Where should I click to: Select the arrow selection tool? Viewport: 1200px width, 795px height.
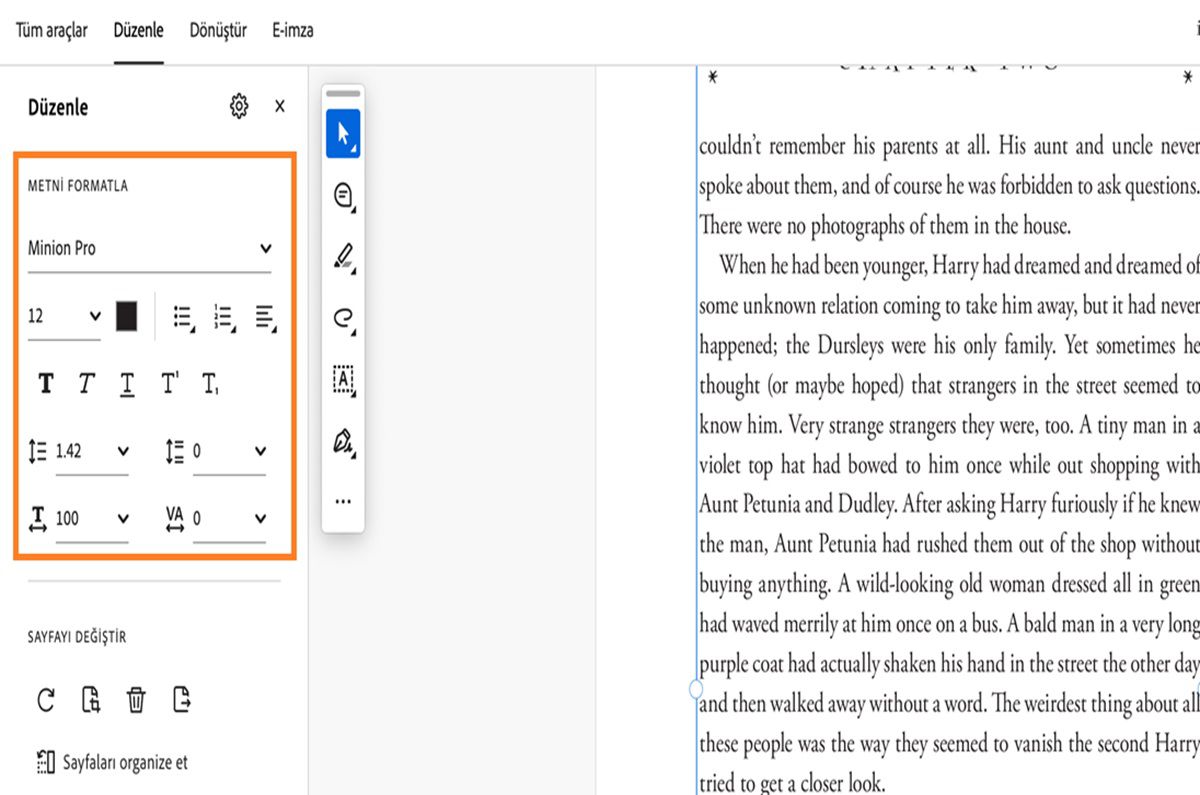(x=343, y=133)
